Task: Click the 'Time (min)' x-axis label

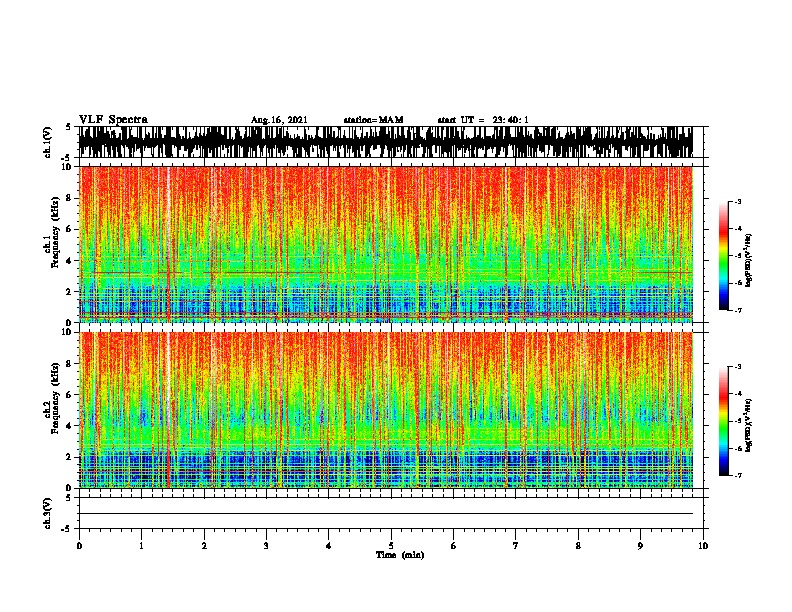Action: click(400, 555)
